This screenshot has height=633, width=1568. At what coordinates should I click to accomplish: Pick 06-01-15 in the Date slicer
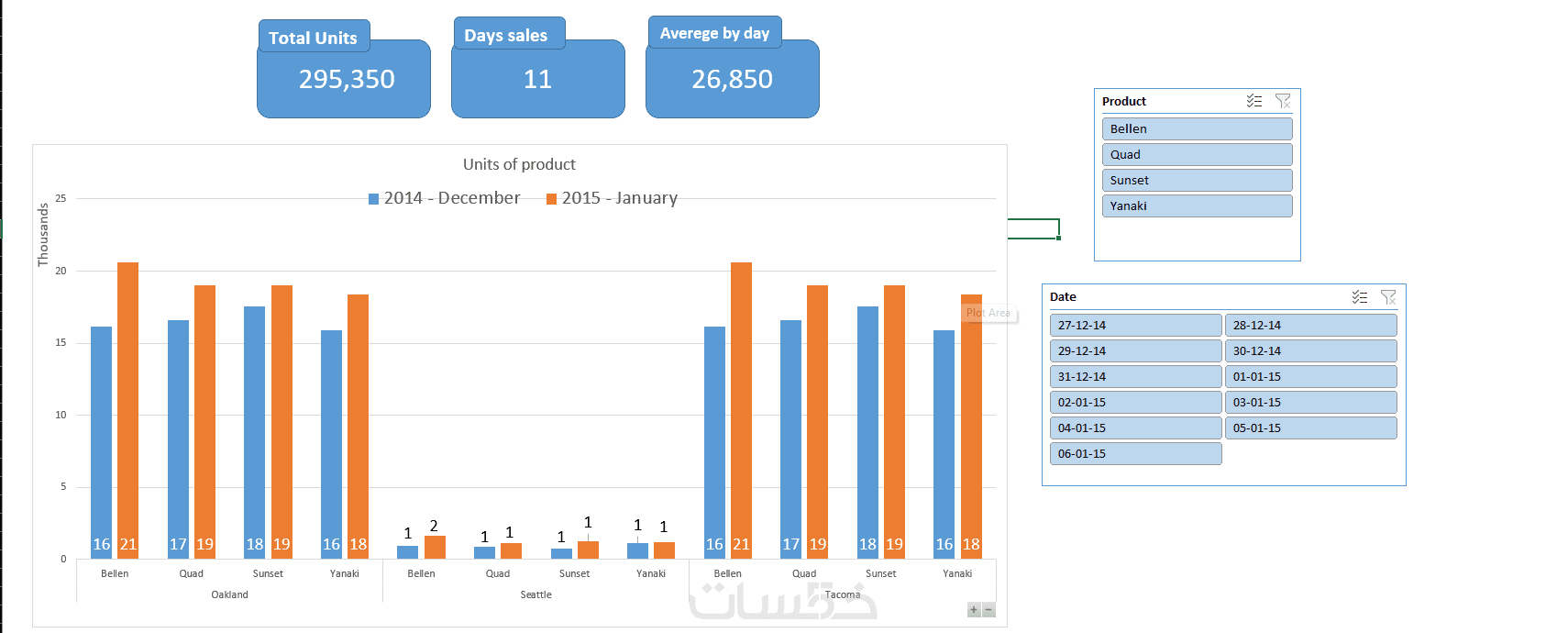point(1135,454)
